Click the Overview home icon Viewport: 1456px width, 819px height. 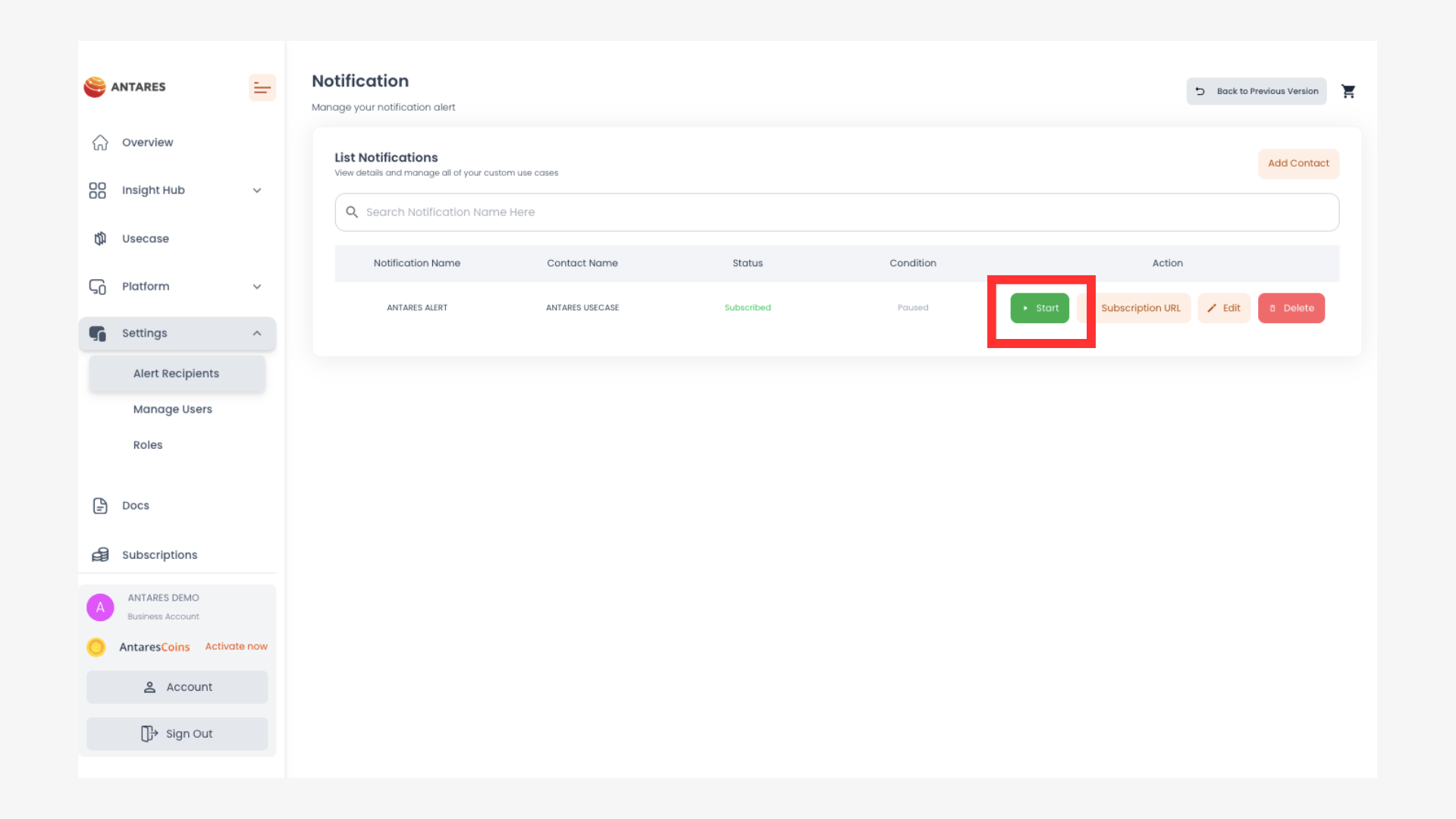click(100, 143)
